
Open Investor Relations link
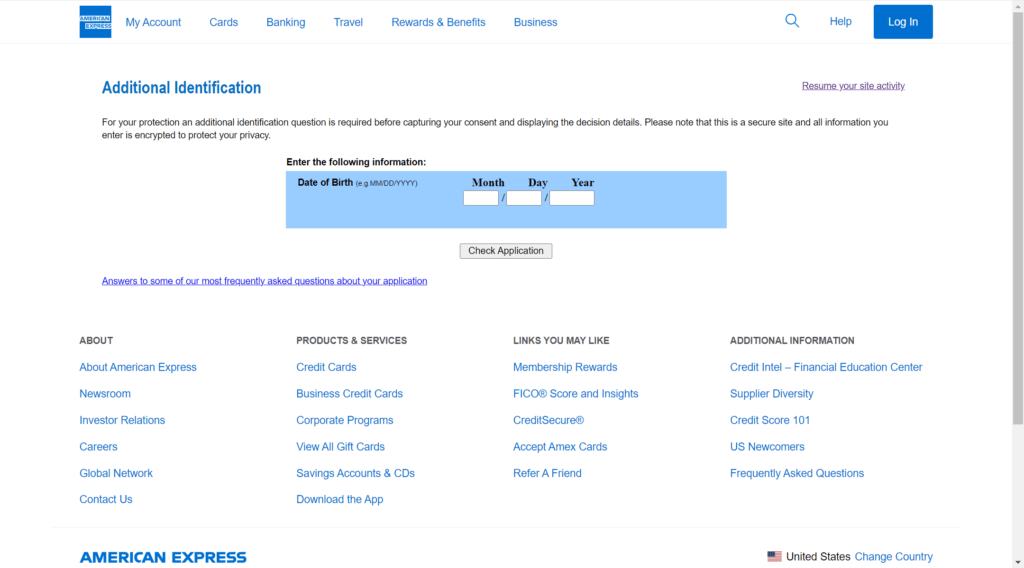click(122, 420)
